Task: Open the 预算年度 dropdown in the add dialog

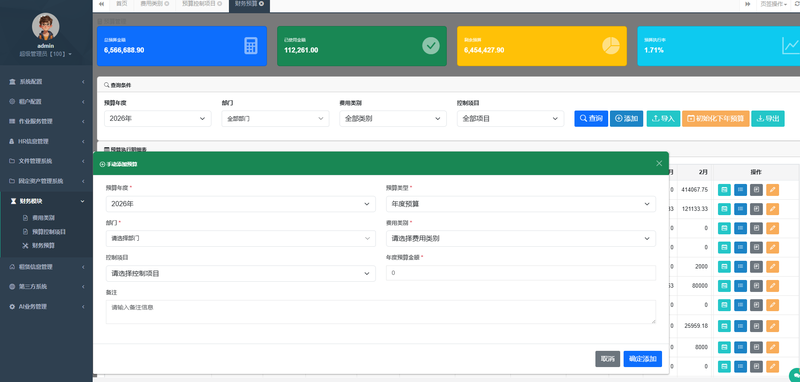Action: [x=240, y=204]
